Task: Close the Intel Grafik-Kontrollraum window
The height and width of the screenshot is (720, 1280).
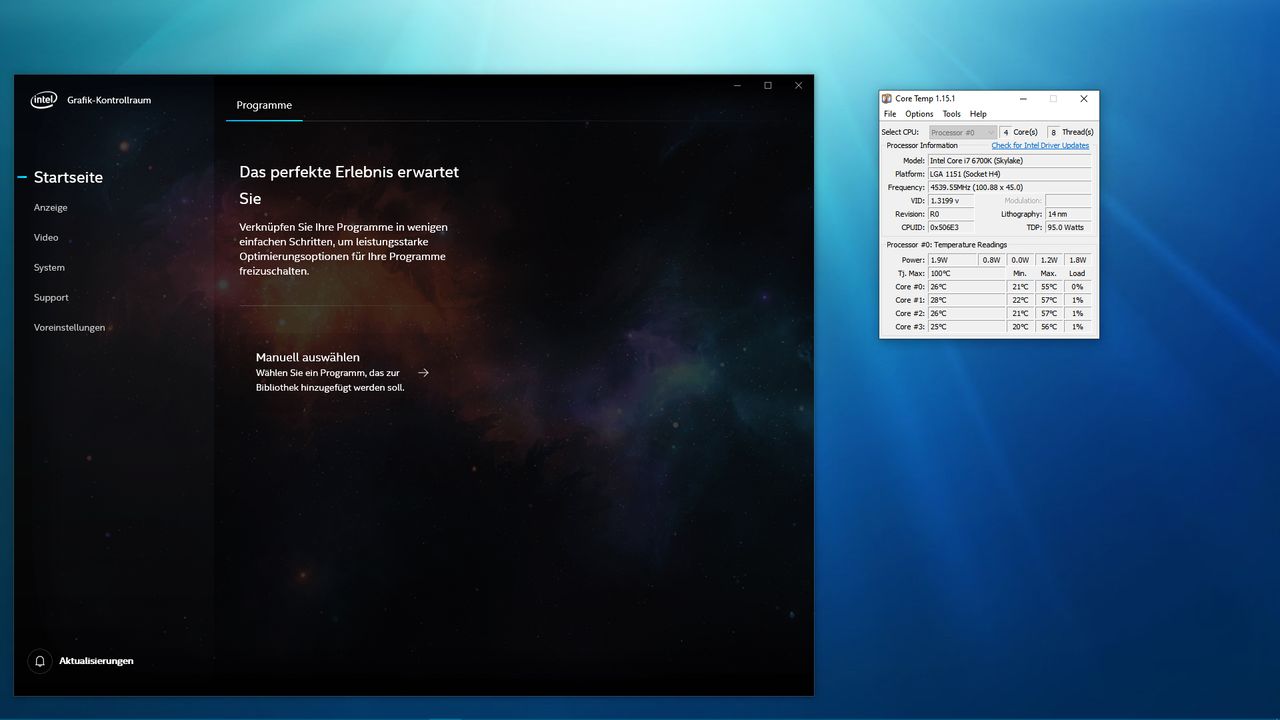Action: (799, 85)
